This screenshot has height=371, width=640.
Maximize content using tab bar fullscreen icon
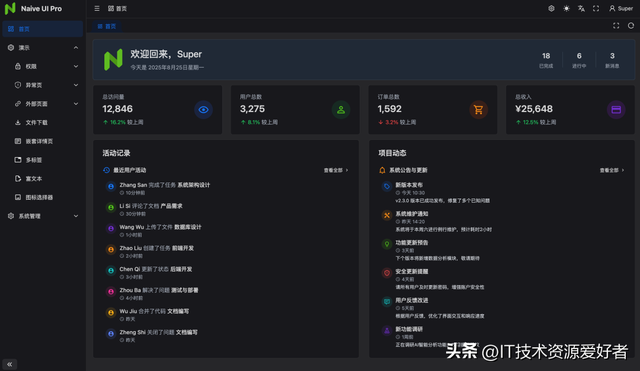point(616,26)
